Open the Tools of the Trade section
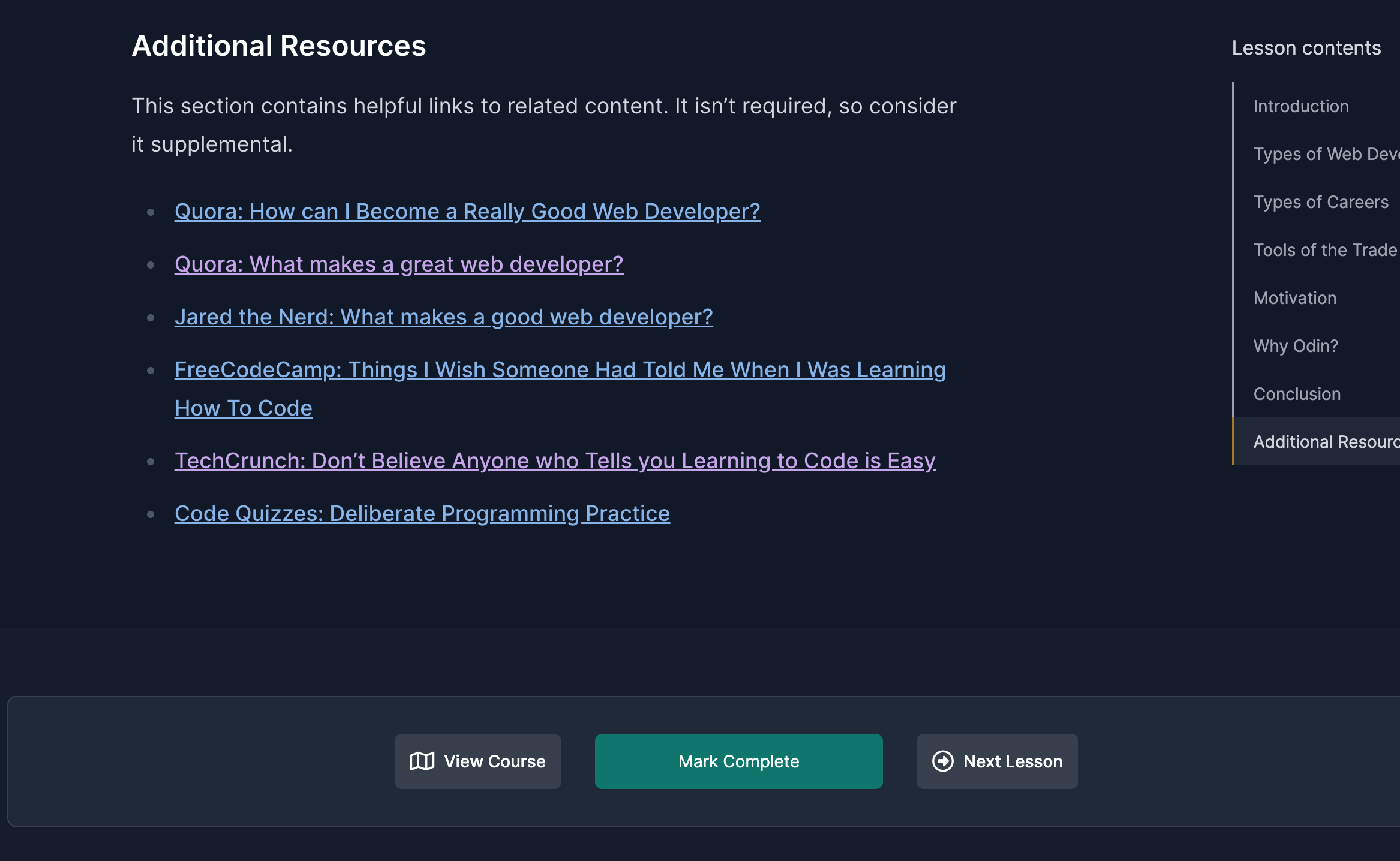1400x861 pixels. pos(1325,250)
